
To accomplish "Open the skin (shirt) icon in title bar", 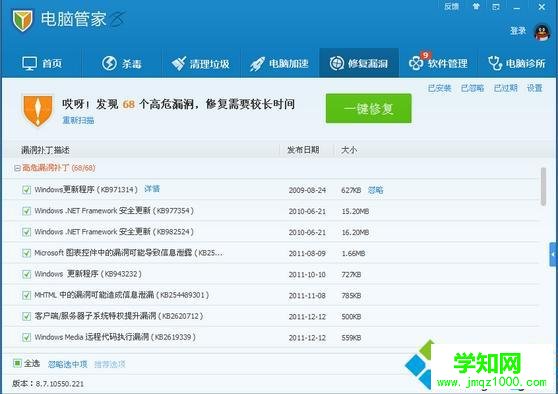I will click(x=476, y=6).
